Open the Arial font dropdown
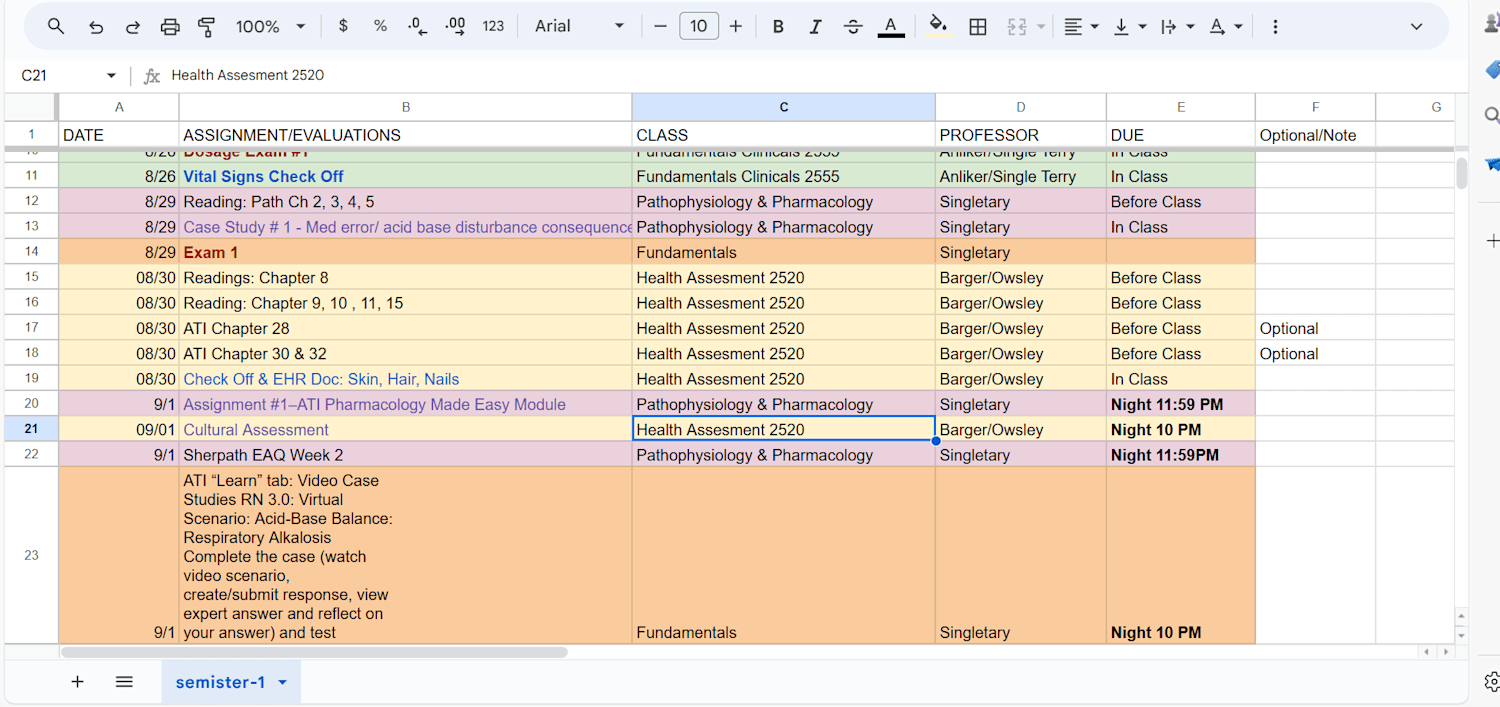This screenshot has width=1500, height=707. tap(579, 27)
